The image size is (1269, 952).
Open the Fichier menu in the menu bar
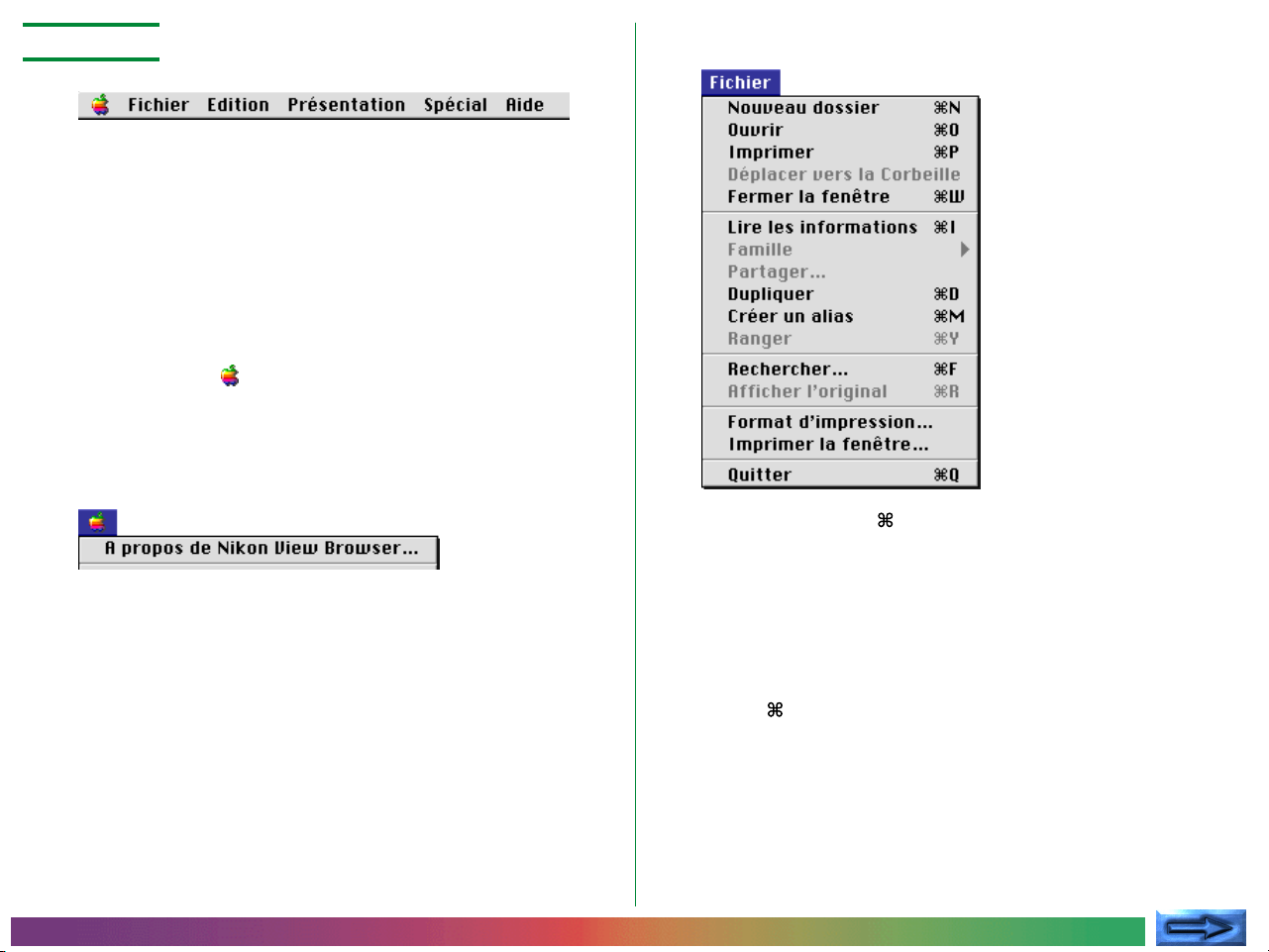click(159, 105)
